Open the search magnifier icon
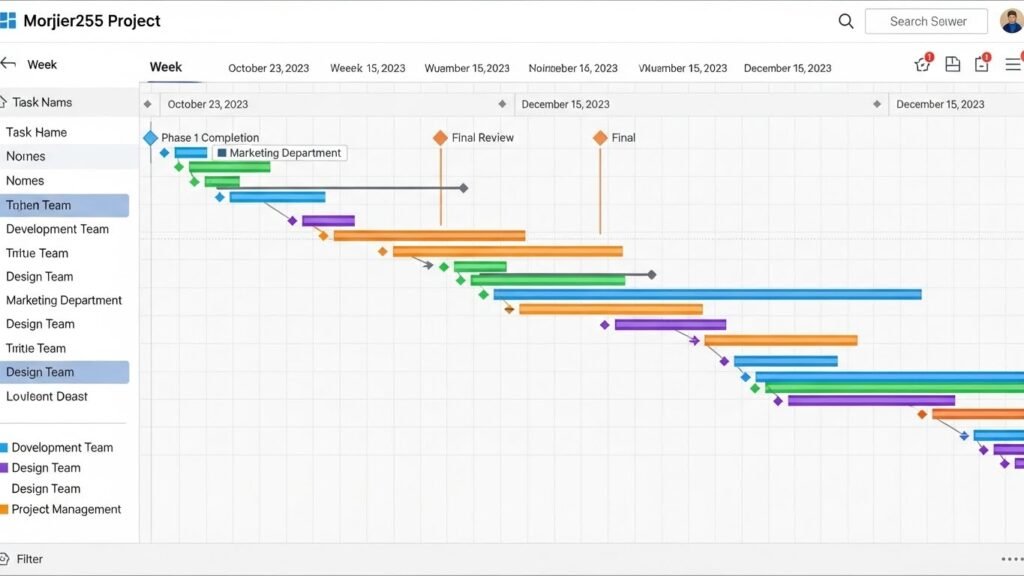1024x576 pixels. tap(845, 20)
